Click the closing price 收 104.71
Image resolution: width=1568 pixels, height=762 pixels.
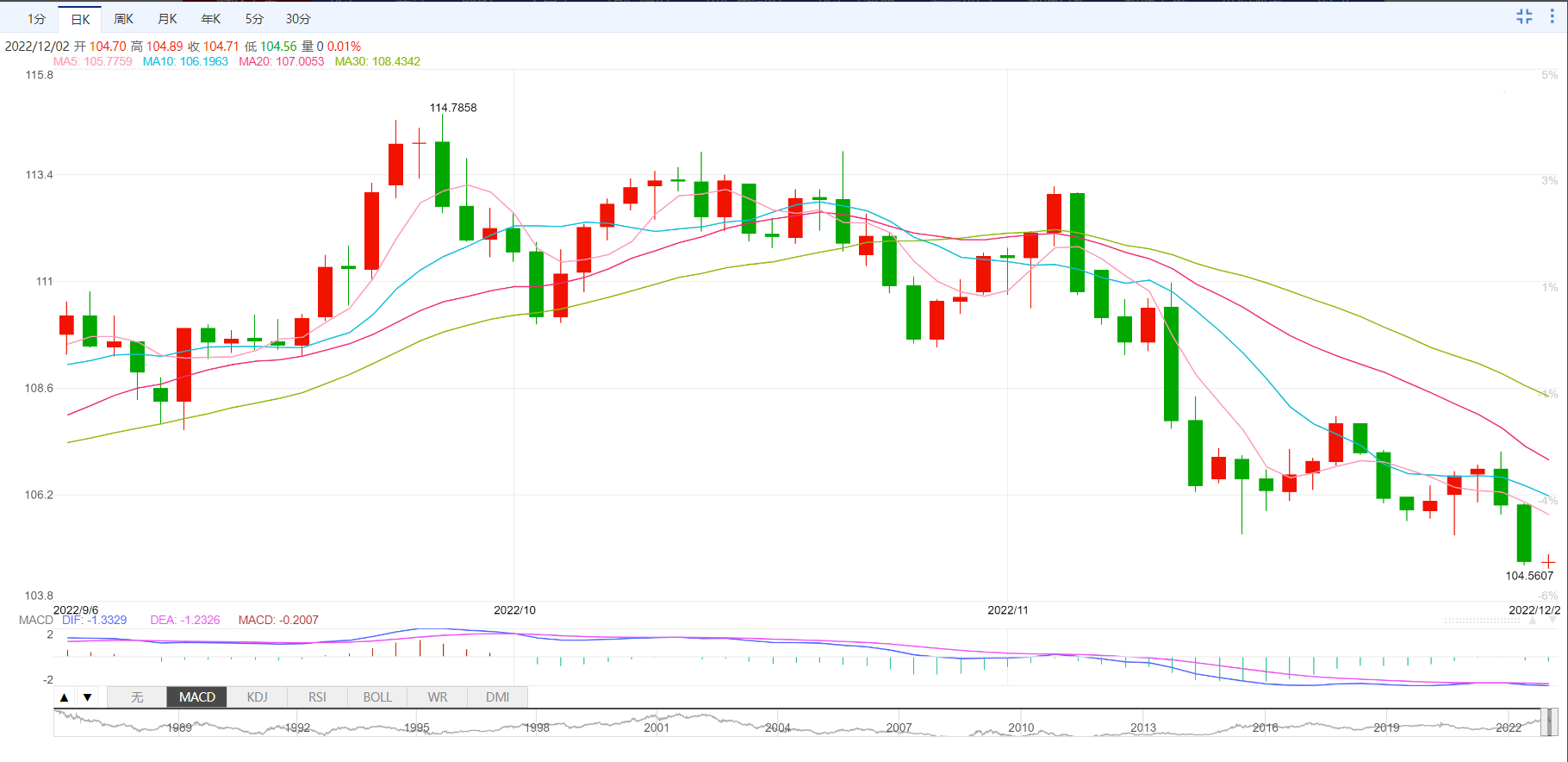tap(214, 47)
